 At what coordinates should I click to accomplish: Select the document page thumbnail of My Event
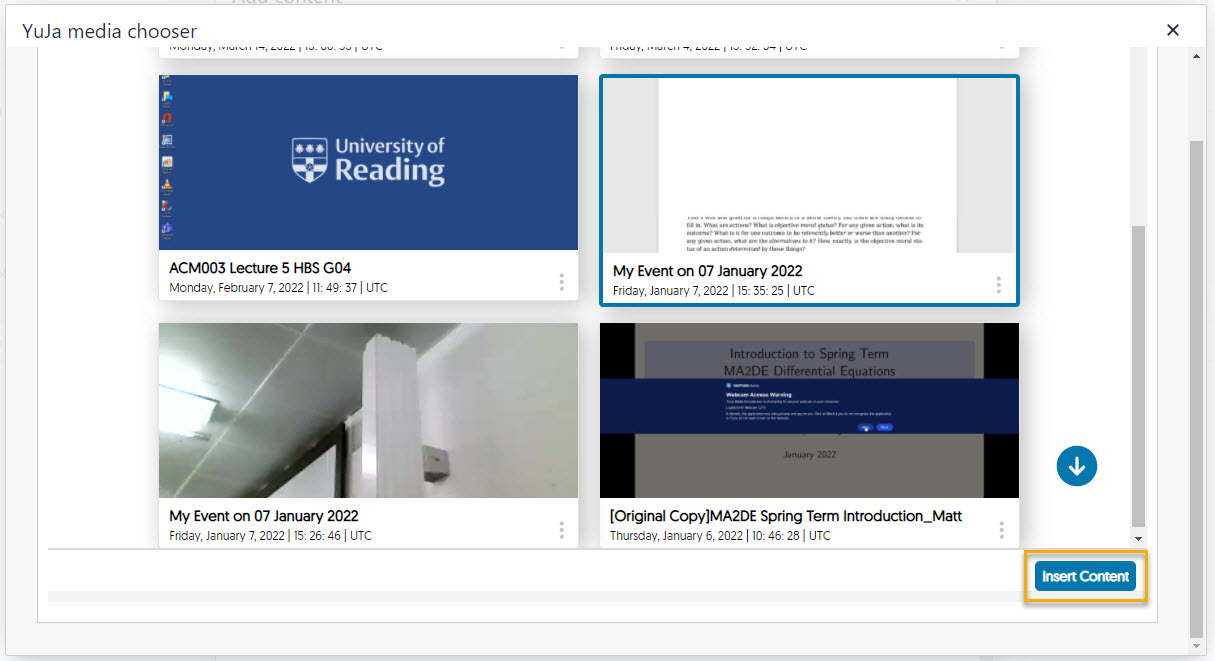pos(809,166)
